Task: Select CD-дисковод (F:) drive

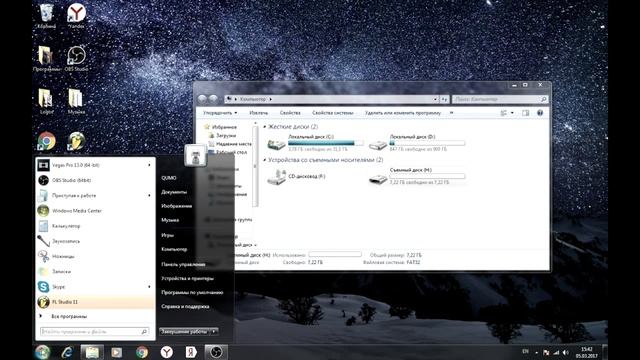Action: (297, 177)
